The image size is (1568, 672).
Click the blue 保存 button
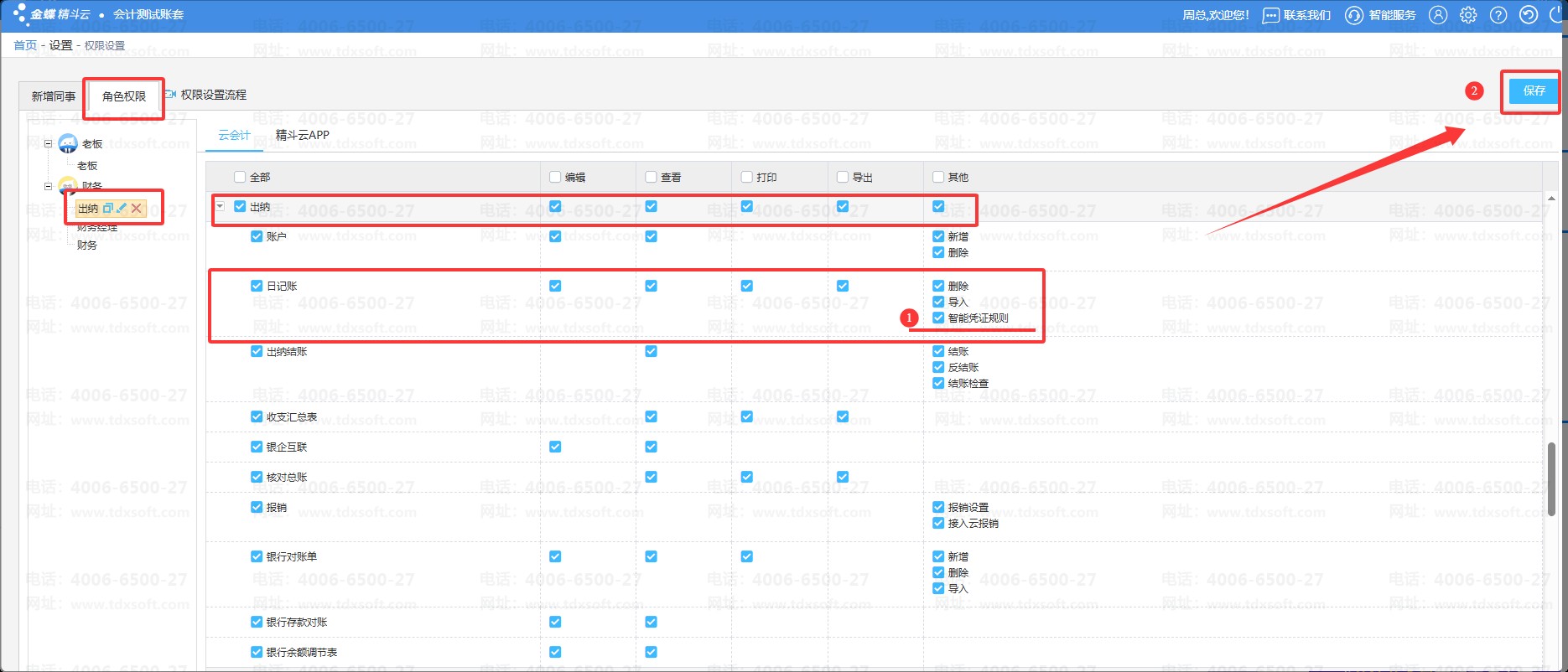(x=1533, y=90)
